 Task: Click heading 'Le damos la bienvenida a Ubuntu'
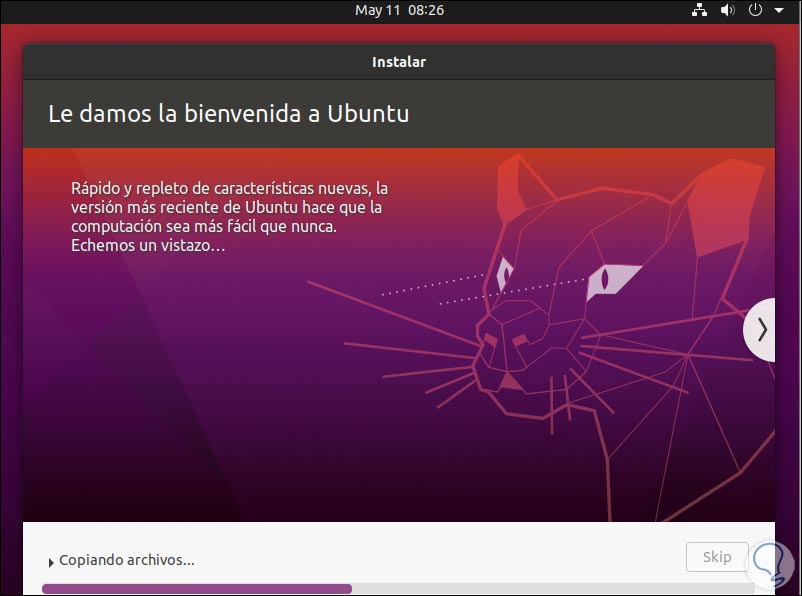pyautogui.click(x=229, y=113)
